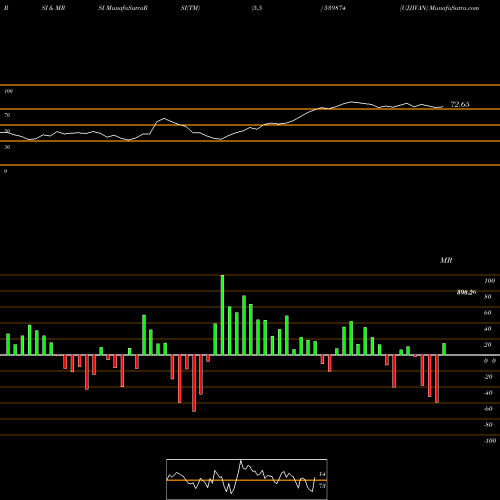Click the 70 label on the RSI axis

7,115
